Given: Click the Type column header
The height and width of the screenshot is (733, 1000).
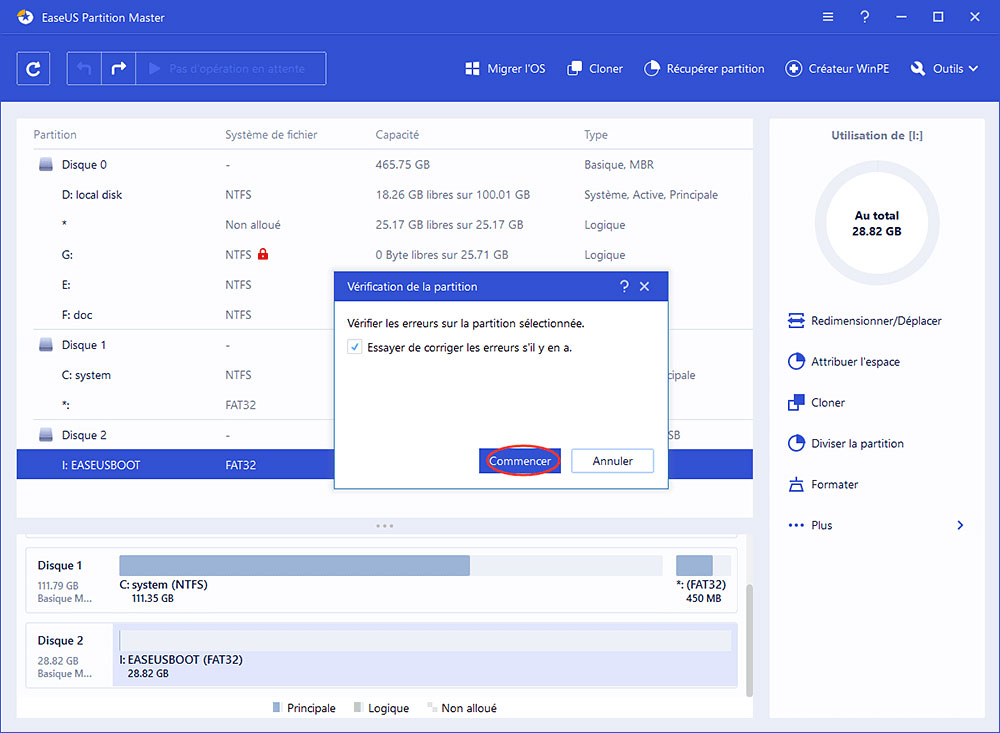Looking at the screenshot, I should click(x=596, y=135).
